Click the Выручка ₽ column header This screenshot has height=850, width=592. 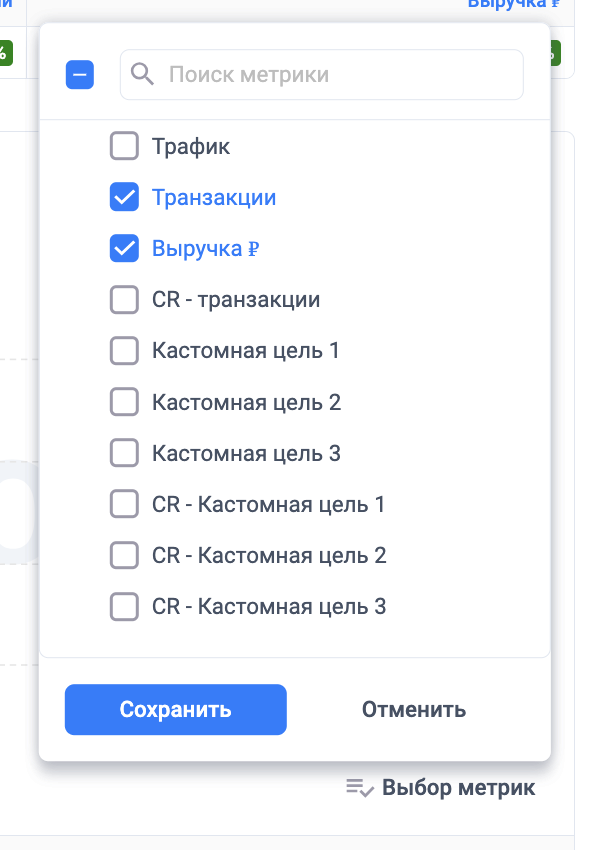[513, 3]
